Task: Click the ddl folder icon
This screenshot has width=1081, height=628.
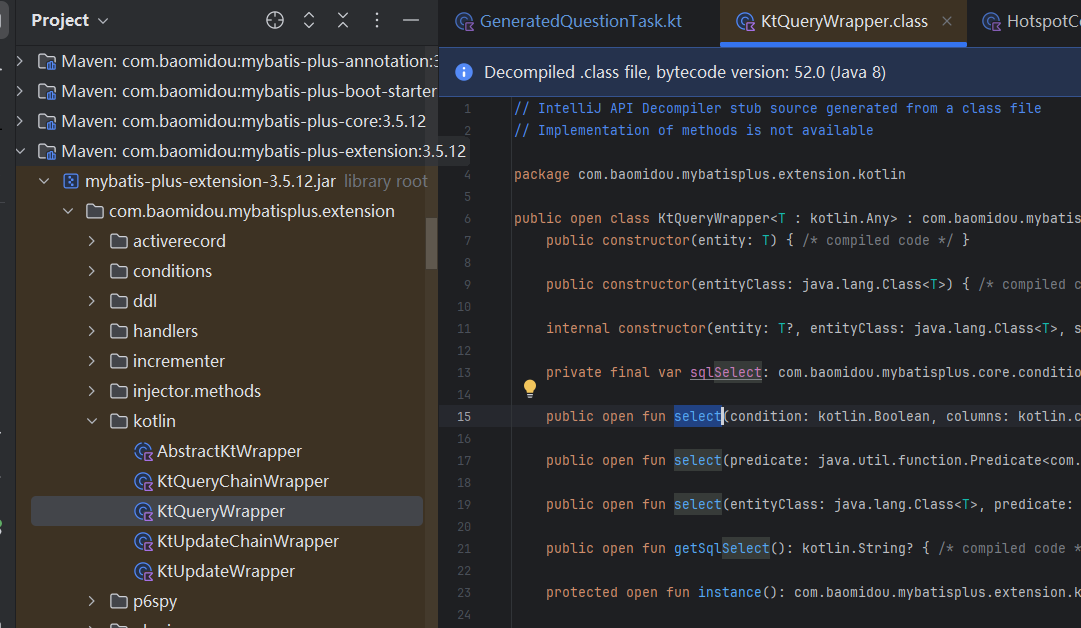Action: (x=119, y=301)
